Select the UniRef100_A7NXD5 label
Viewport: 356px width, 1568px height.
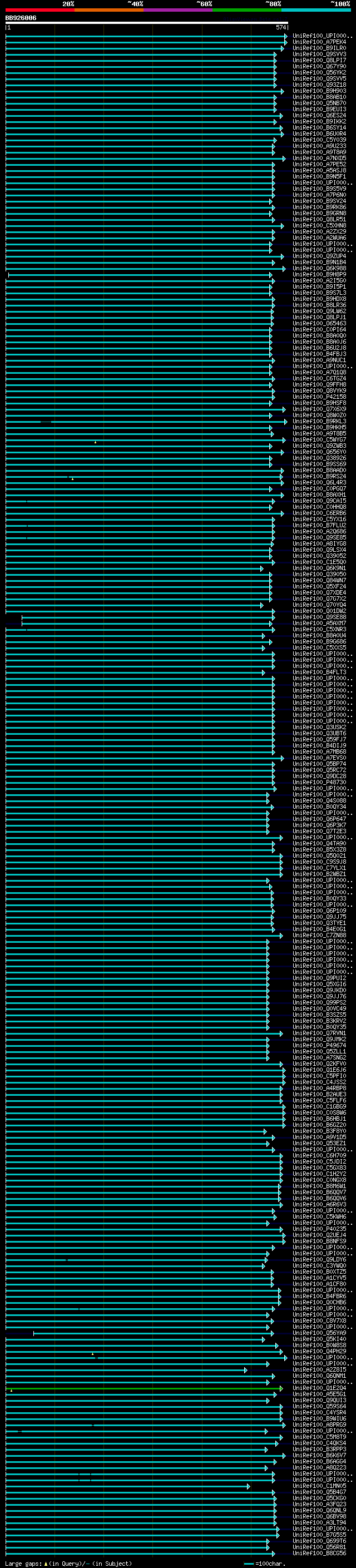coord(319,159)
